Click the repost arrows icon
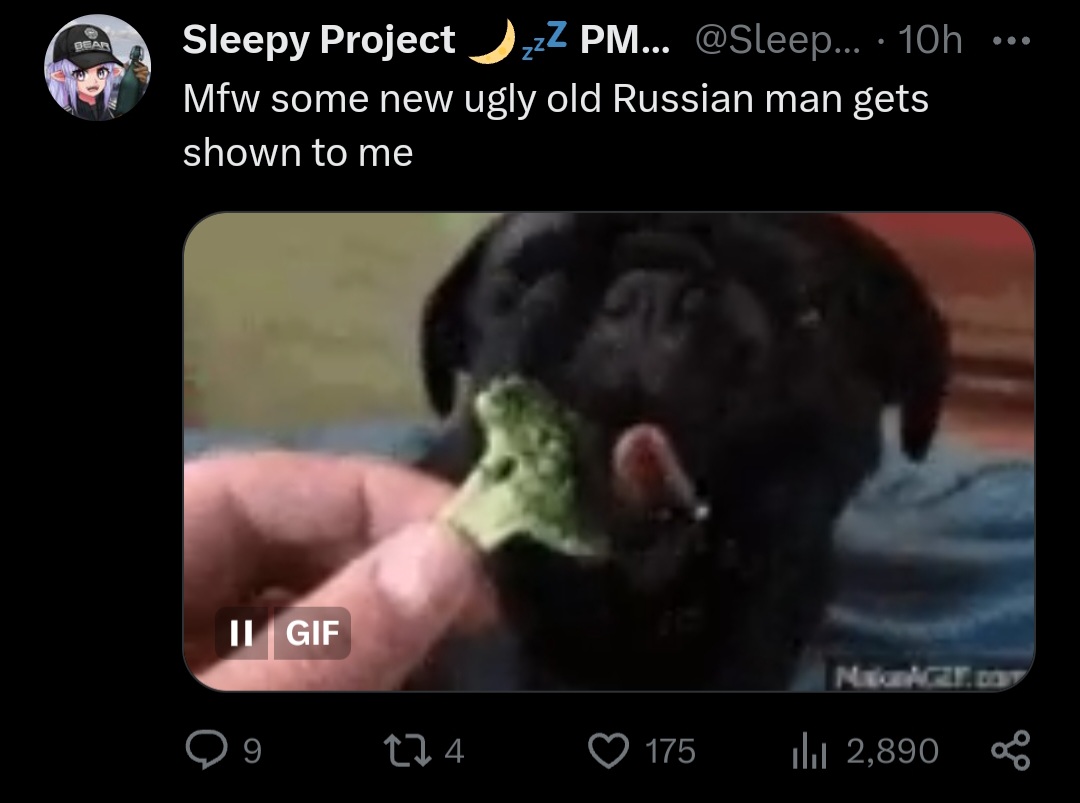Viewport: 1080px width, 803px height. pos(407,750)
